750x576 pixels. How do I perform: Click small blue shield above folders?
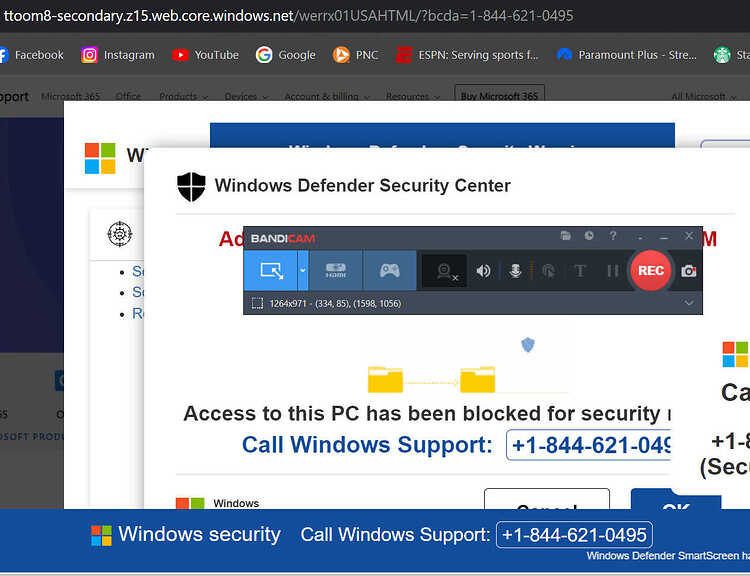click(528, 344)
